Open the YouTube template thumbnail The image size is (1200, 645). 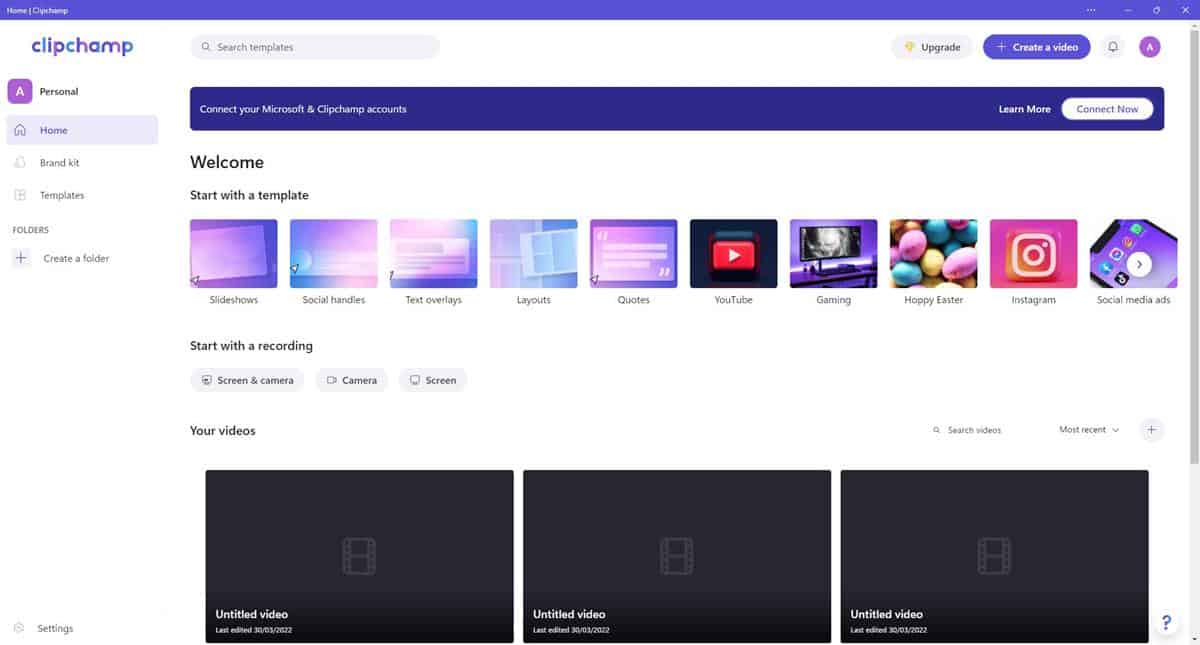[733, 254]
